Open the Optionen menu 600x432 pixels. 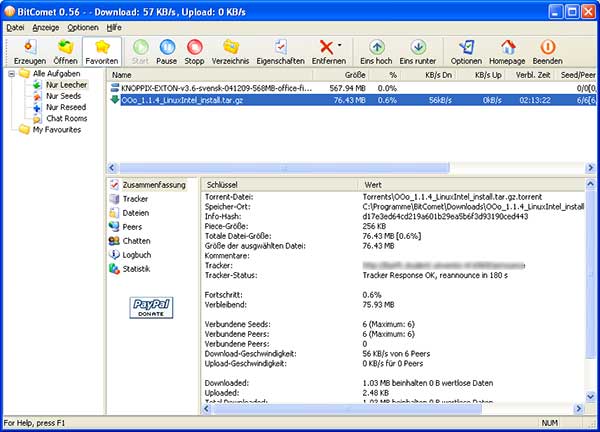tap(83, 28)
